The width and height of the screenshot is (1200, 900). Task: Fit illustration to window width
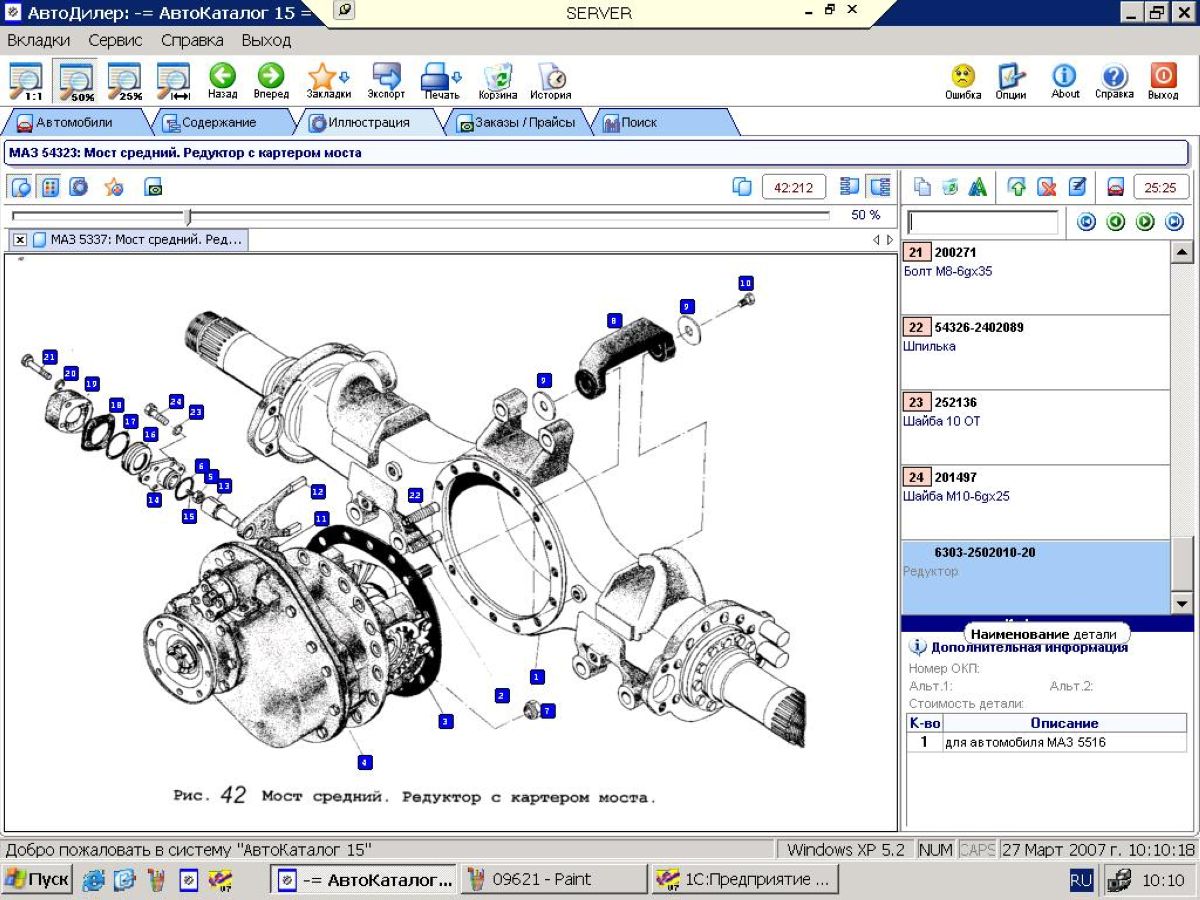(x=173, y=82)
